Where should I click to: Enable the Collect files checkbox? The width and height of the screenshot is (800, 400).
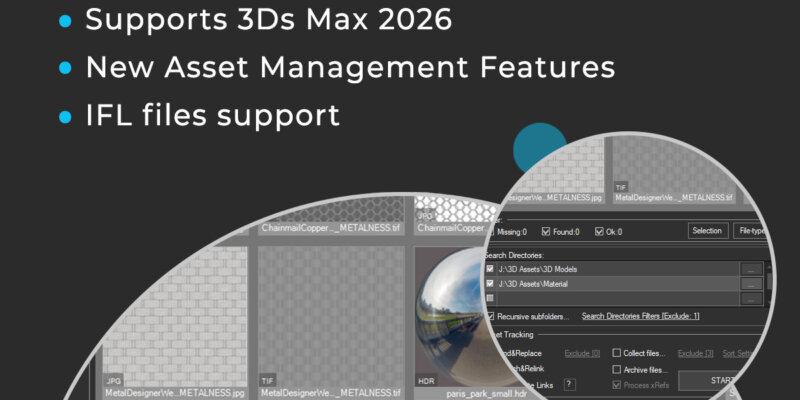(616, 353)
